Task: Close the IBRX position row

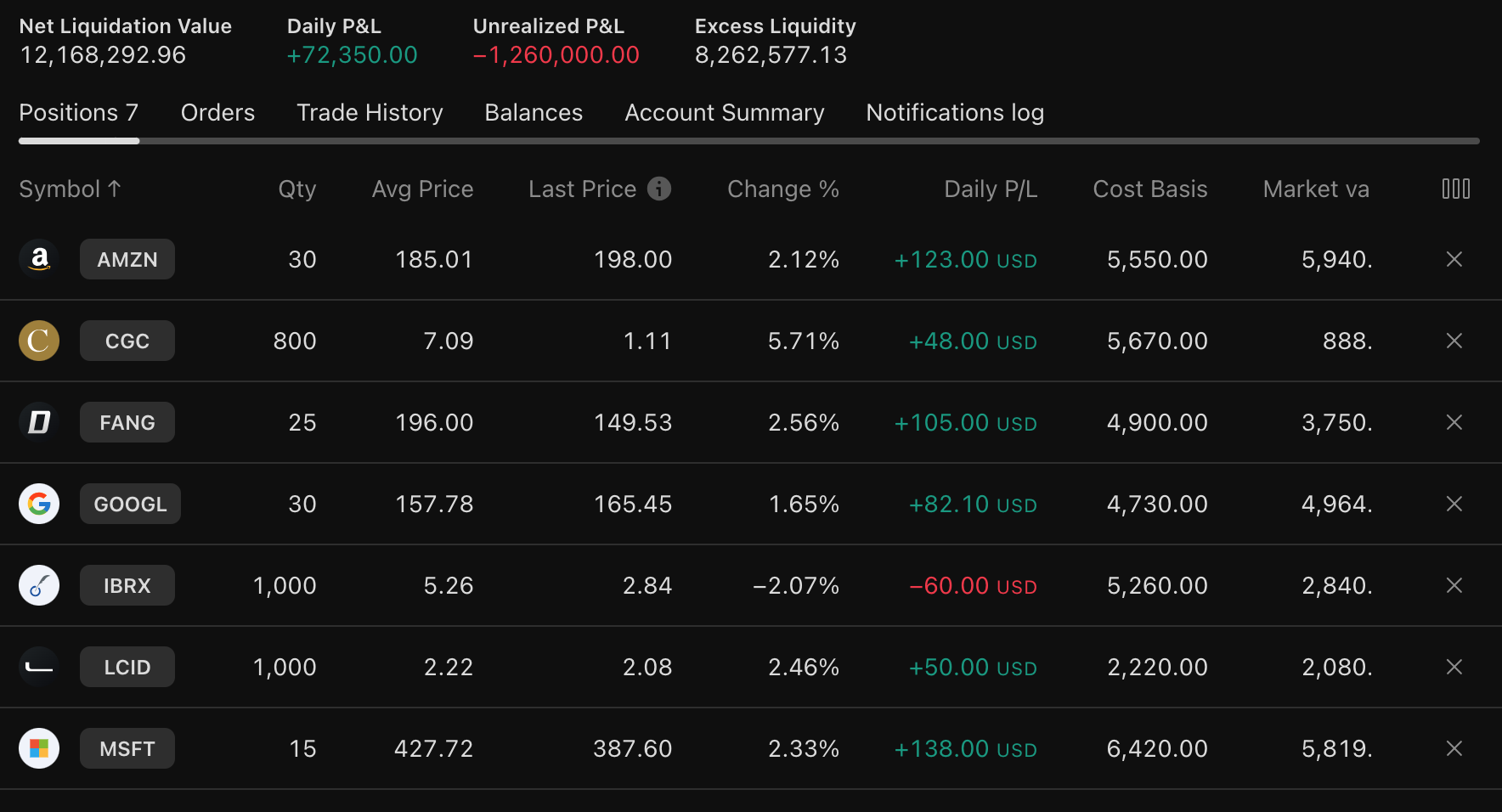Action: click(1454, 585)
